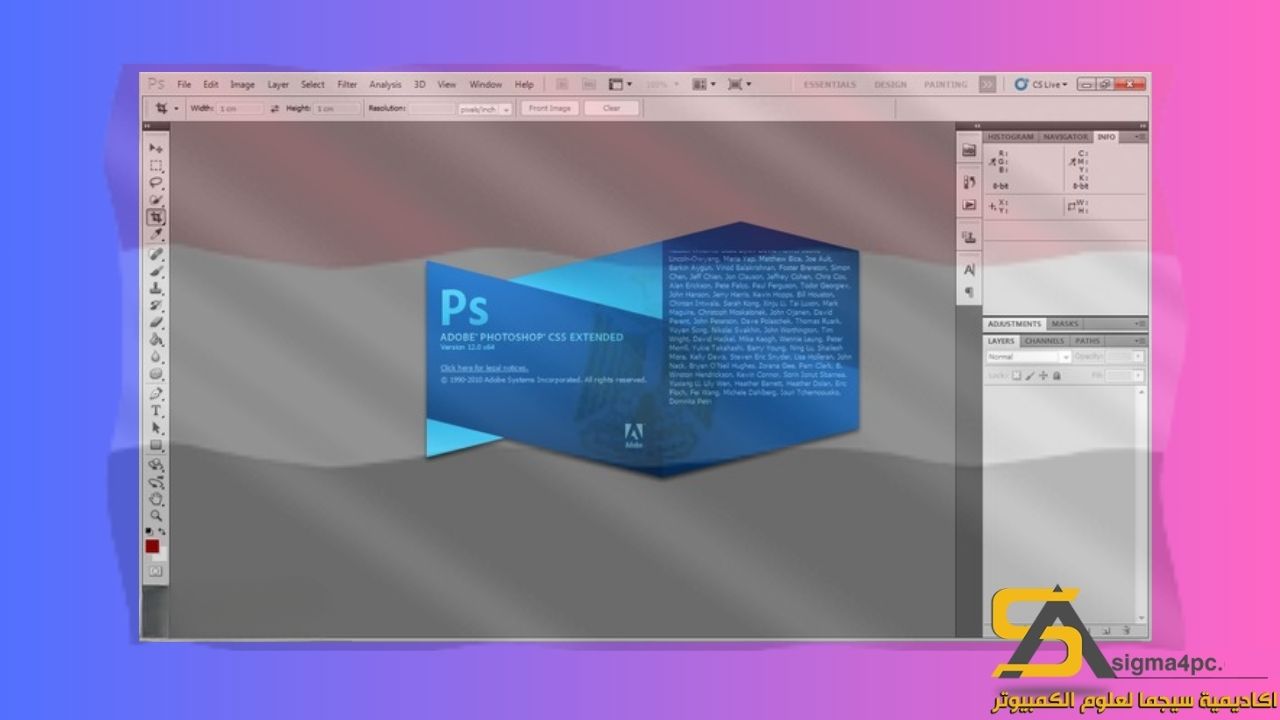Open the Normal blend mode dropdown
Image resolution: width=1280 pixels, height=720 pixels.
[1028, 357]
